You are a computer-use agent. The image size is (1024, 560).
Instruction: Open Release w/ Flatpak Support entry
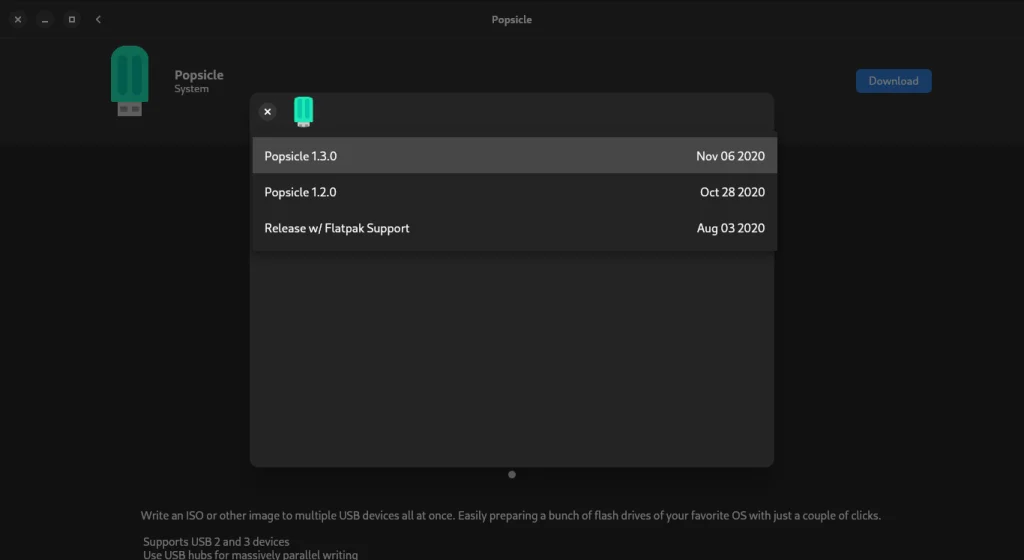point(337,228)
